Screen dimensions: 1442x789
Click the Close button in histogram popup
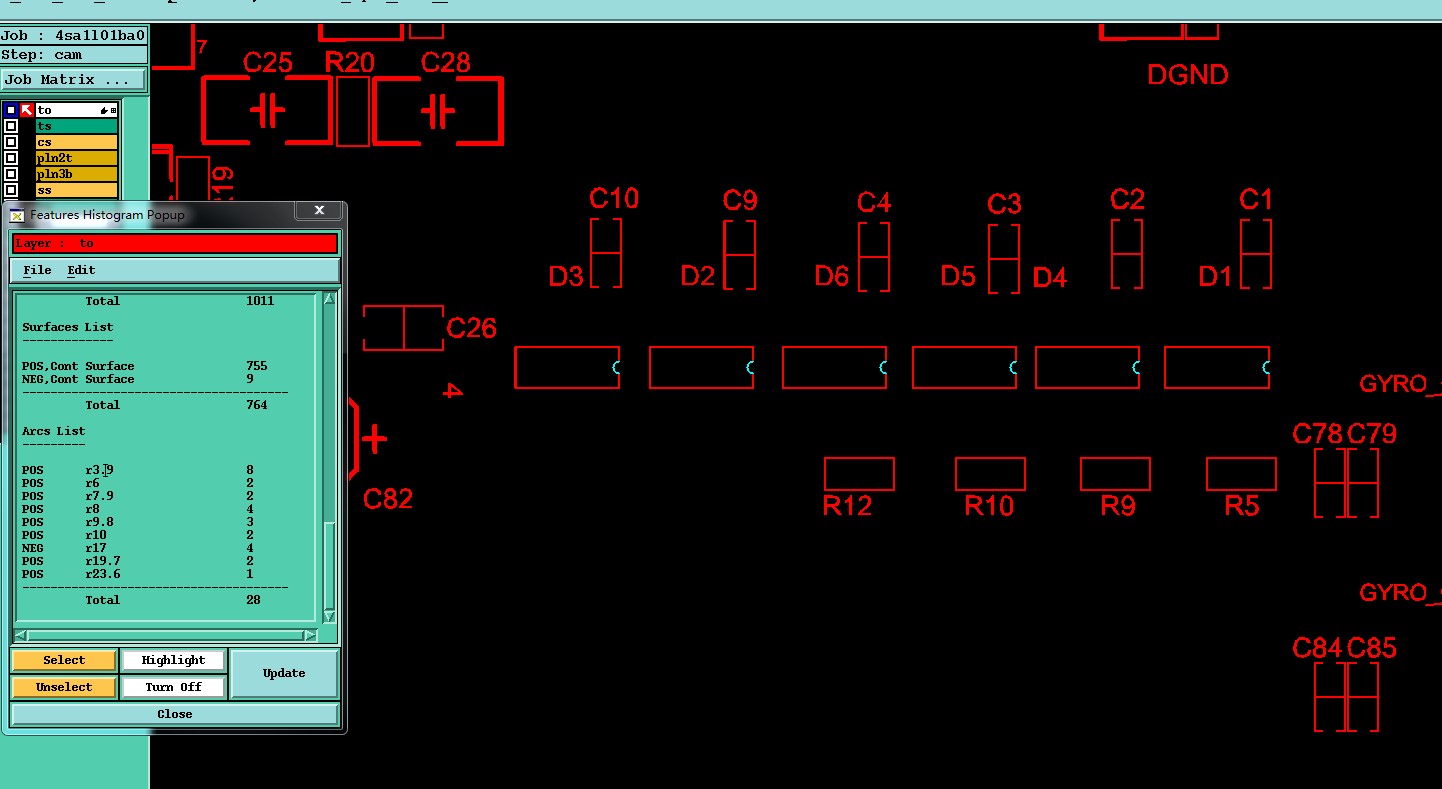(x=175, y=714)
